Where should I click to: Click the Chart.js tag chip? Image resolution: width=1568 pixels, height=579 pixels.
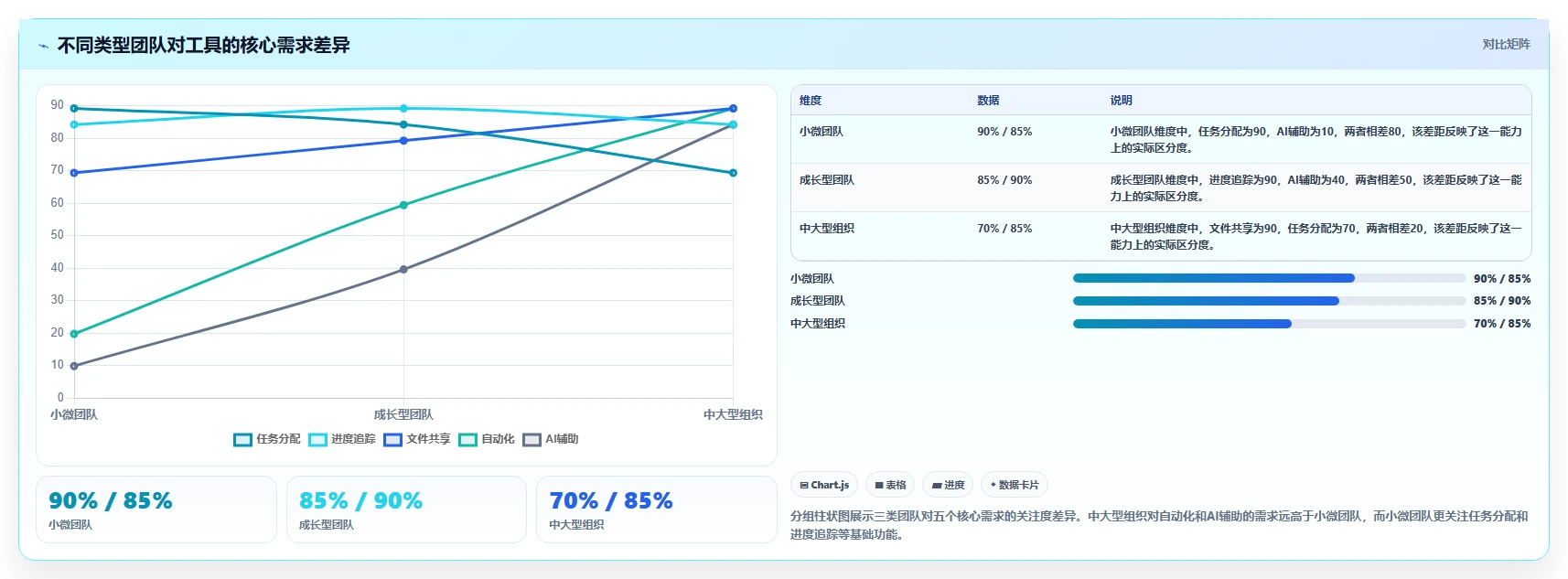click(x=824, y=485)
